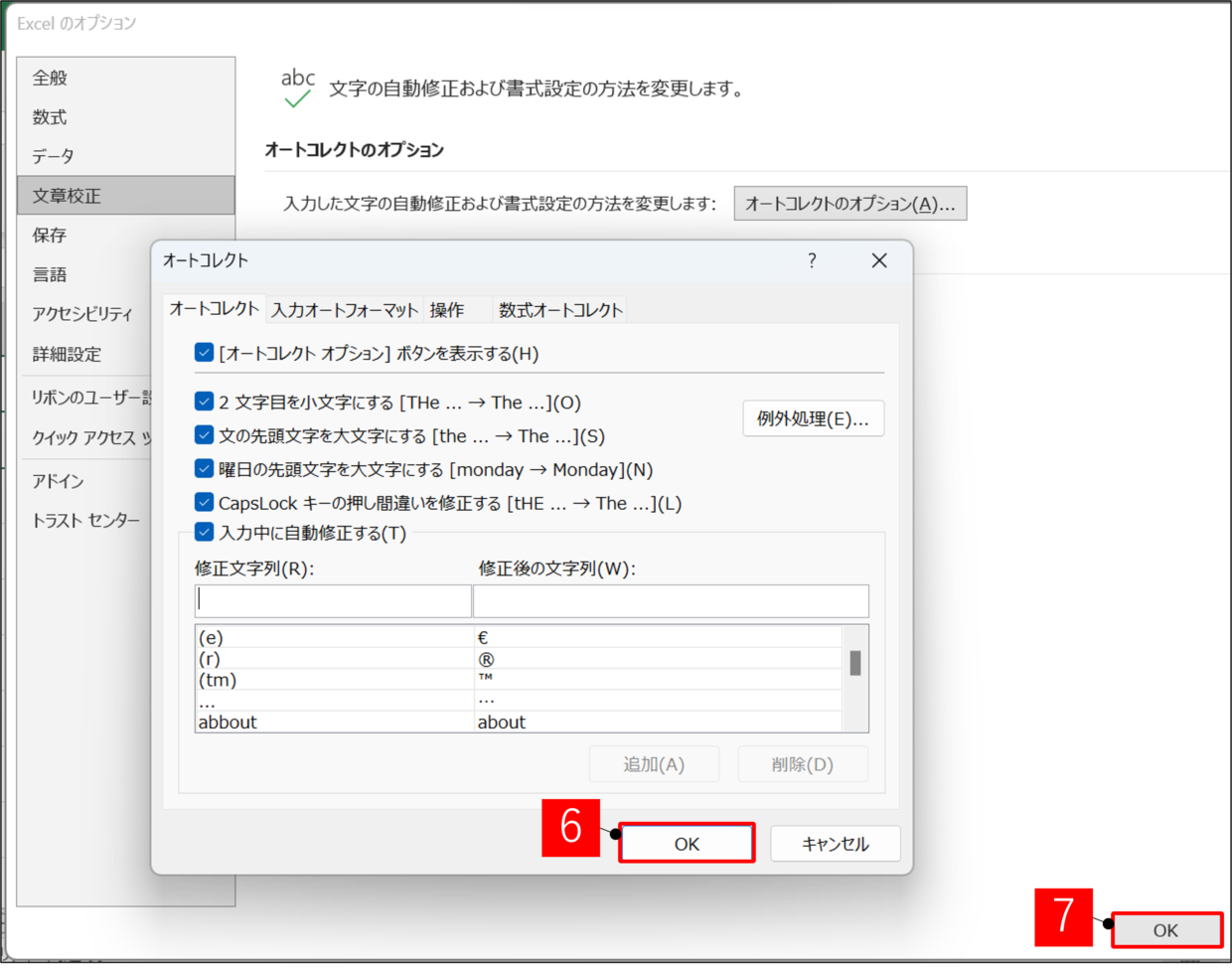This screenshot has width=1232, height=973.
Task: Click the about replacement cell
Action: tap(658, 722)
